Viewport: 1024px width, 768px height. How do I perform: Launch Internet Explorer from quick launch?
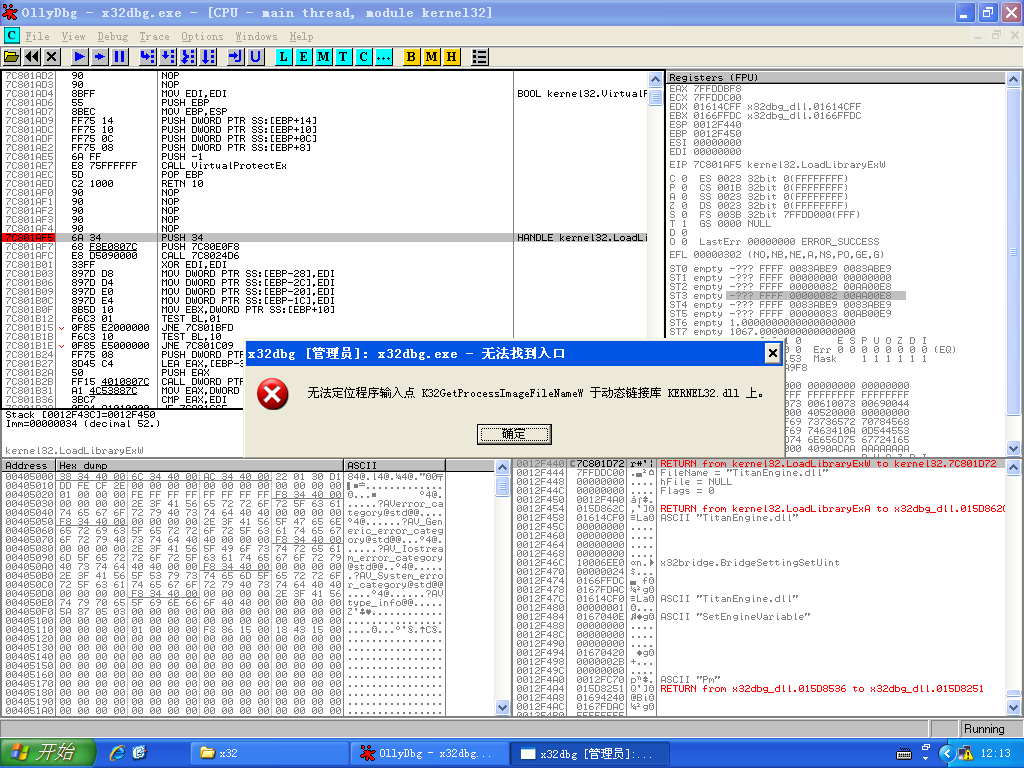click(x=118, y=753)
